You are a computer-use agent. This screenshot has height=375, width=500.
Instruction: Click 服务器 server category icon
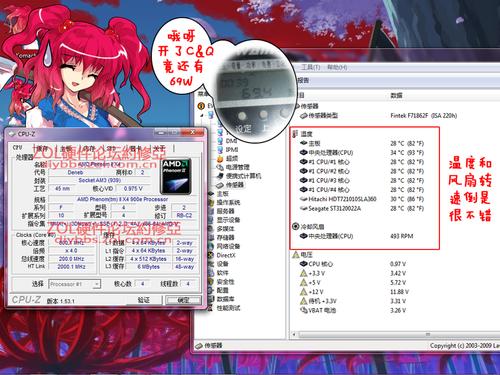coord(211,211)
